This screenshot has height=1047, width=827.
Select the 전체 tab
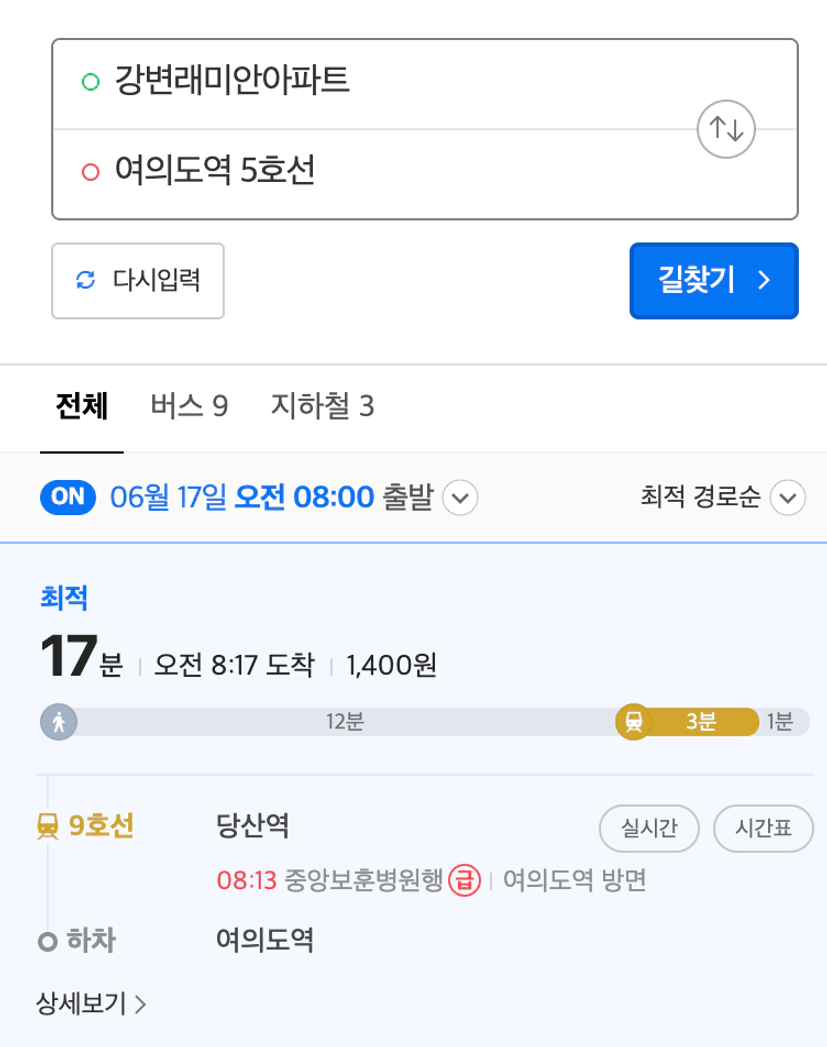click(81, 406)
